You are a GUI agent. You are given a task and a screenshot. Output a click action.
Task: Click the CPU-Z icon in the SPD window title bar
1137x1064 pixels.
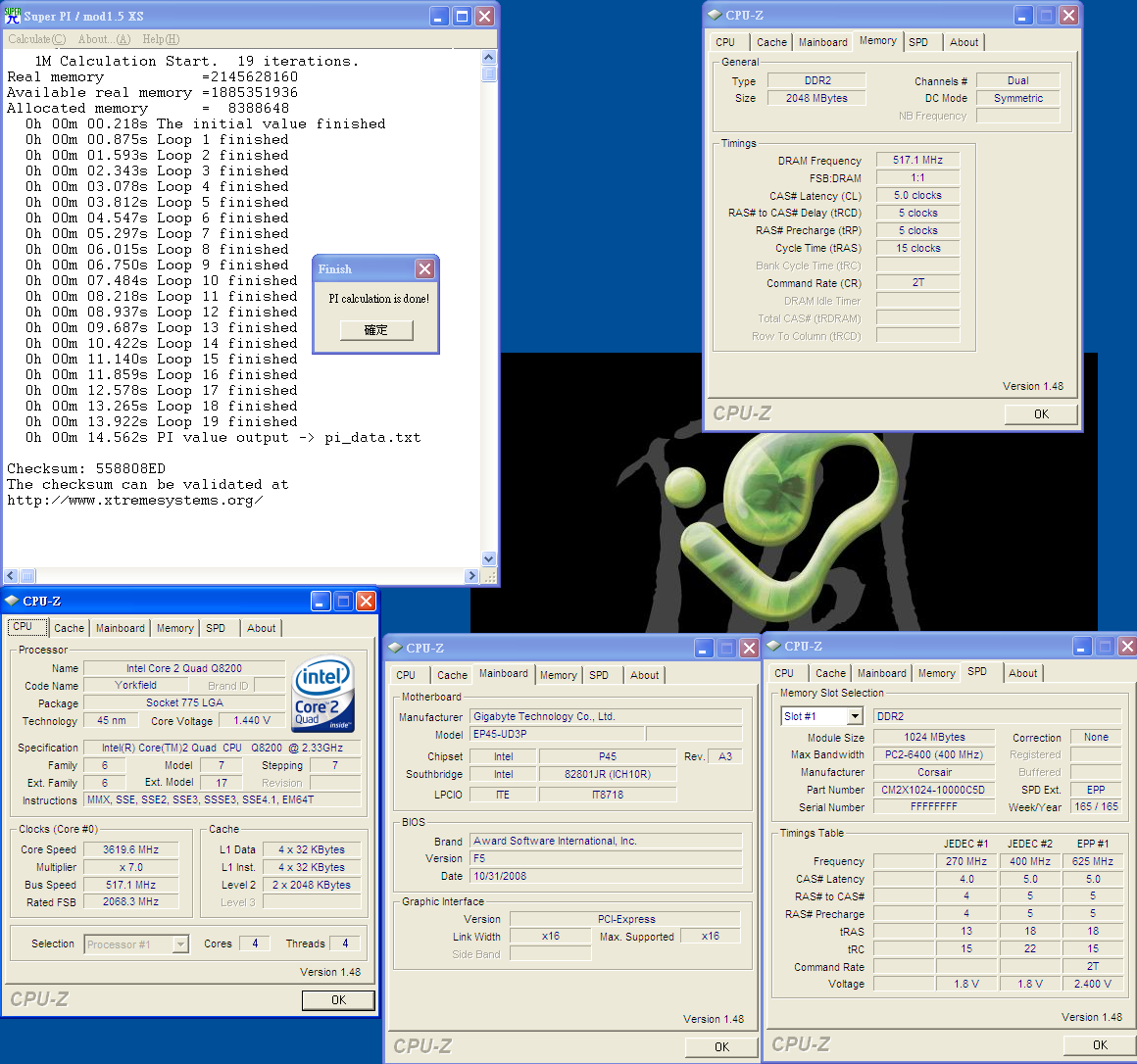pyautogui.click(x=773, y=647)
